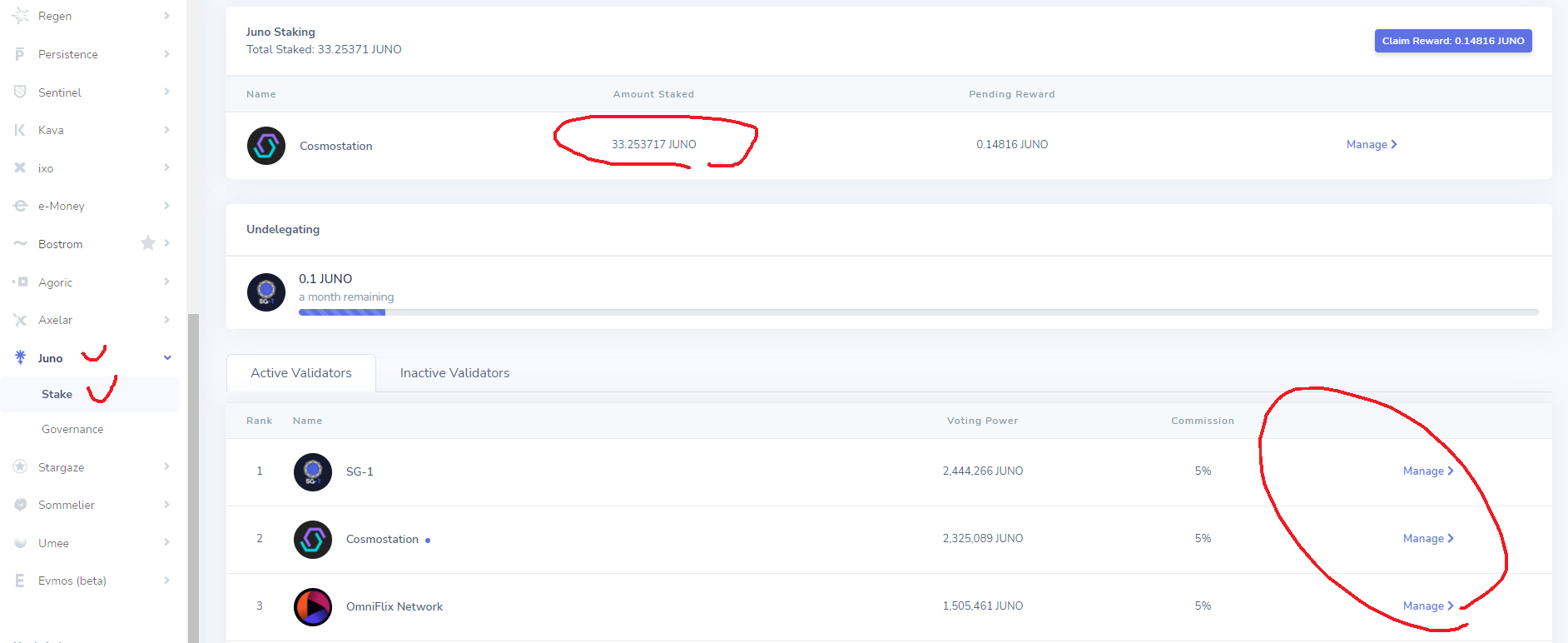Screen dimensions: 1568x643
Task: Click Manage link for staked Cosmostation
Action: (1372, 144)
